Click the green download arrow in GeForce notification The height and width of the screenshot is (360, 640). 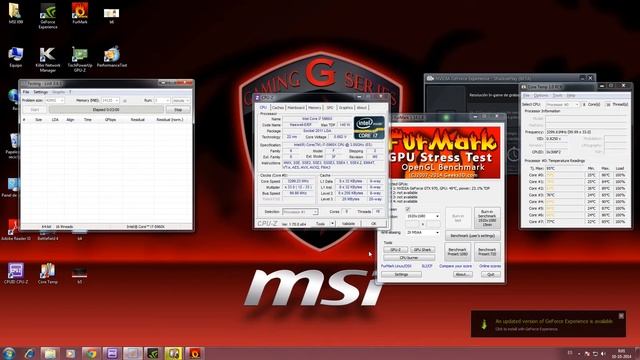point(484,324)
